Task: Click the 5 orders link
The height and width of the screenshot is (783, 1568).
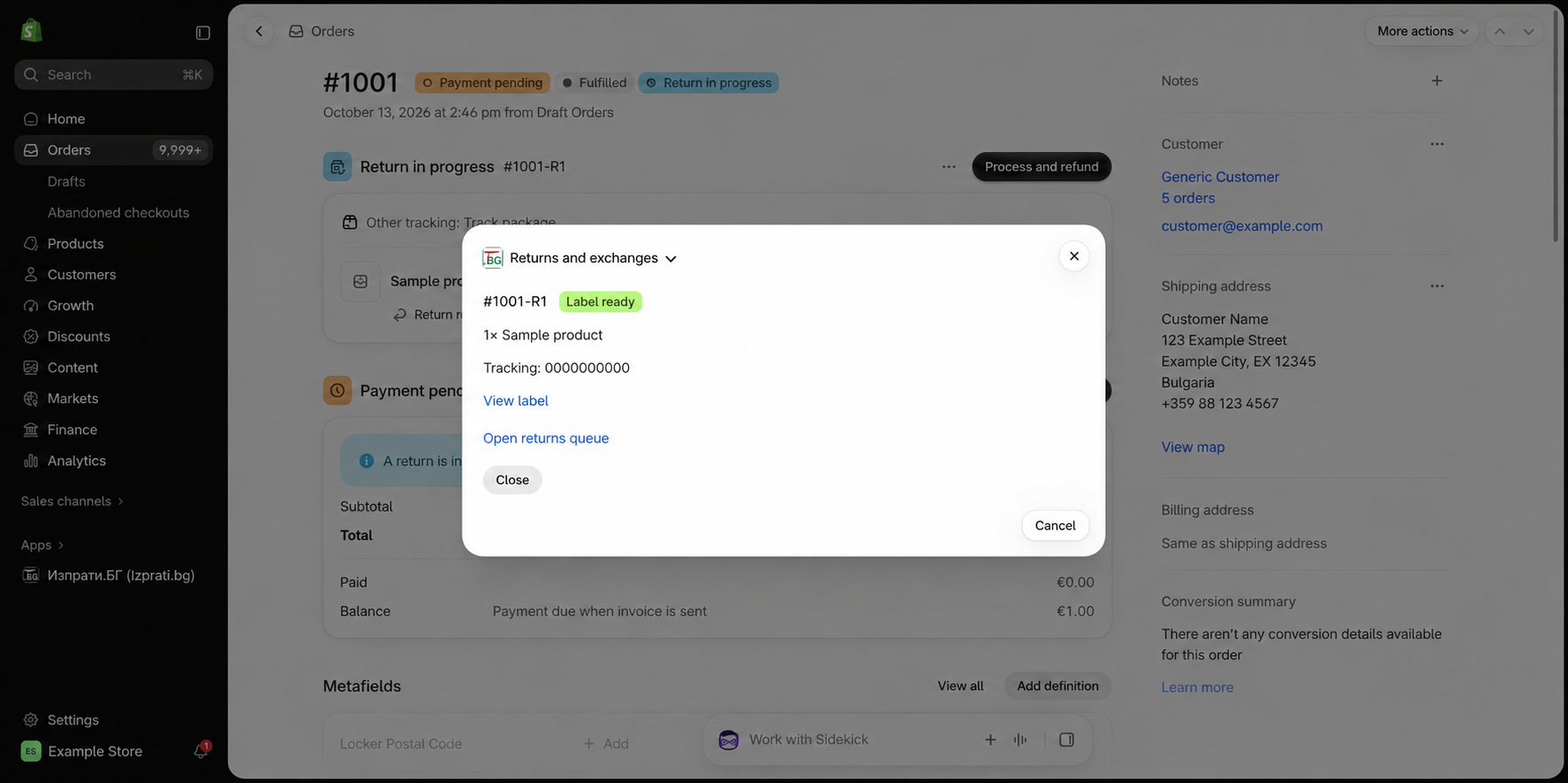Action: pyautogui.click(x=1188, y=199)
